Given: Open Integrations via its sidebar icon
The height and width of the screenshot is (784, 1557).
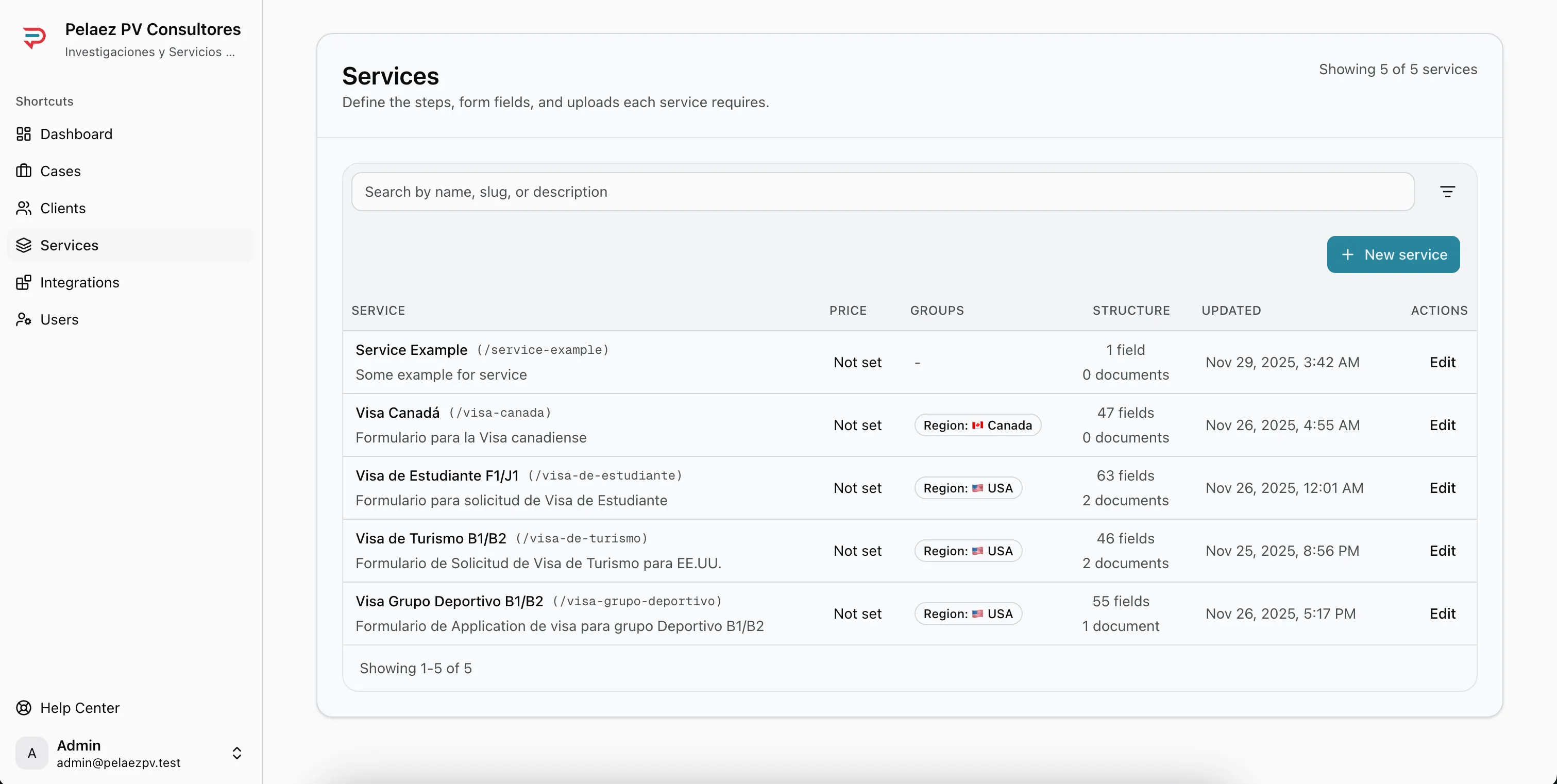Looking at the screenshot, I should coord(24,282).
